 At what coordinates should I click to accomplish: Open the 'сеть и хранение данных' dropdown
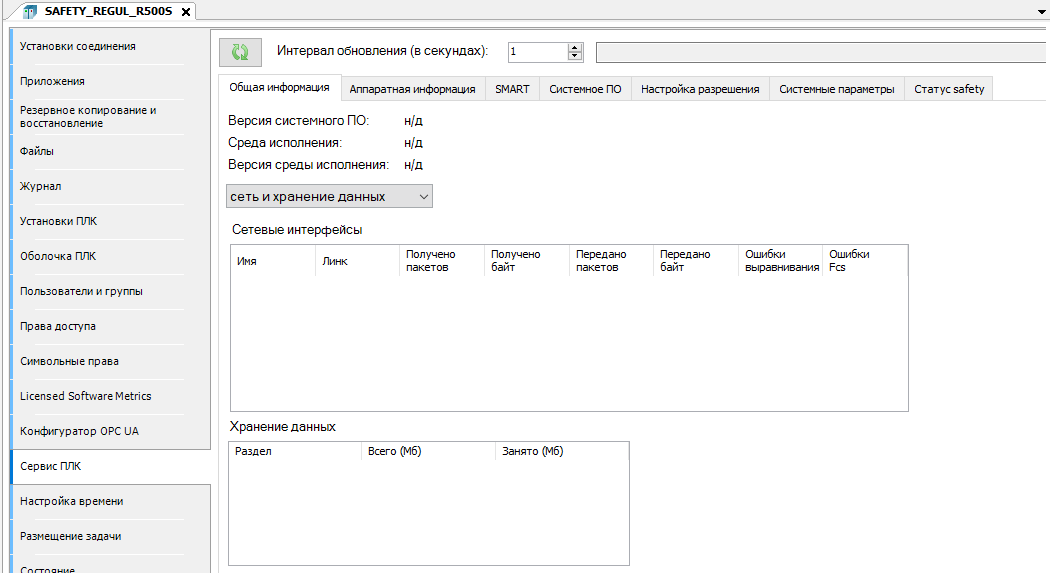[x=330, y=197]
